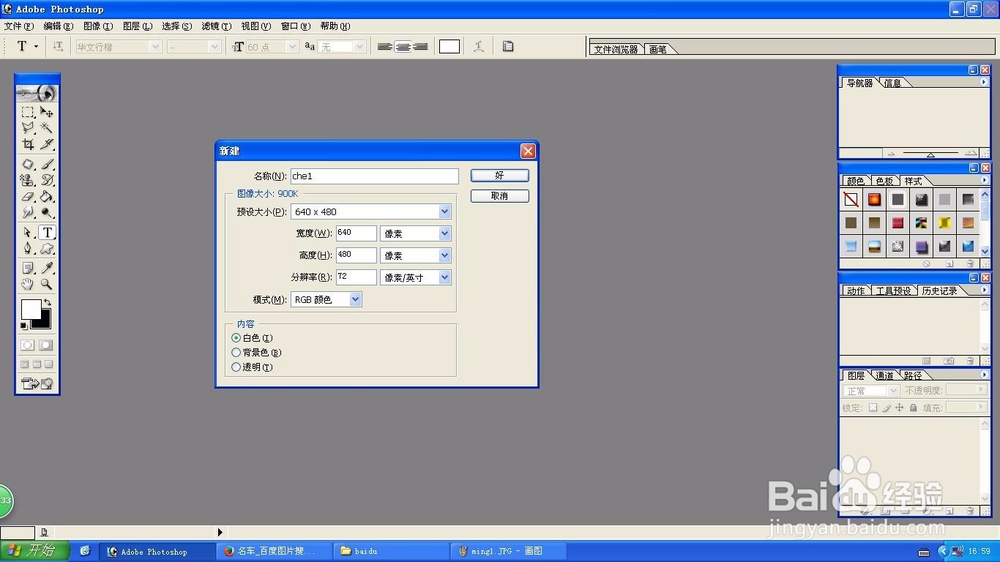
Task: Select the Healing Brush tool
Action: (x=27, y=164)
